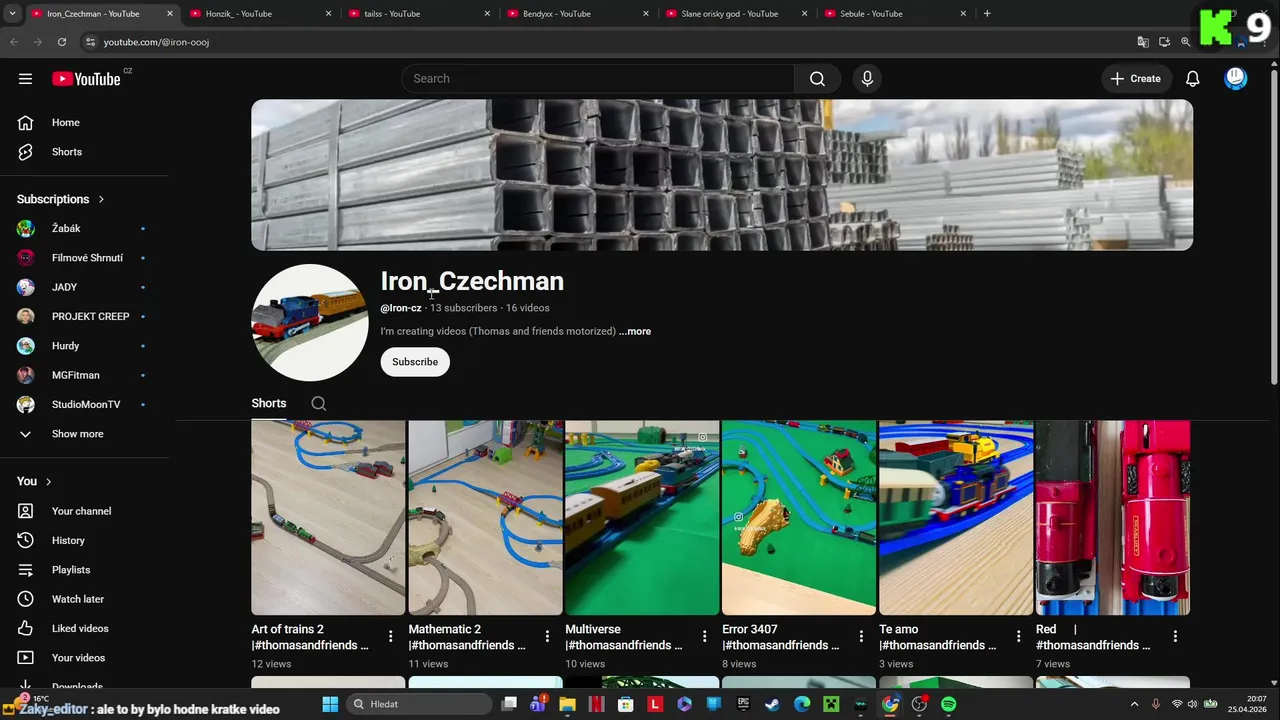Reload the page in the browser
Viewport: 1280px width, 720px height.
62,42
